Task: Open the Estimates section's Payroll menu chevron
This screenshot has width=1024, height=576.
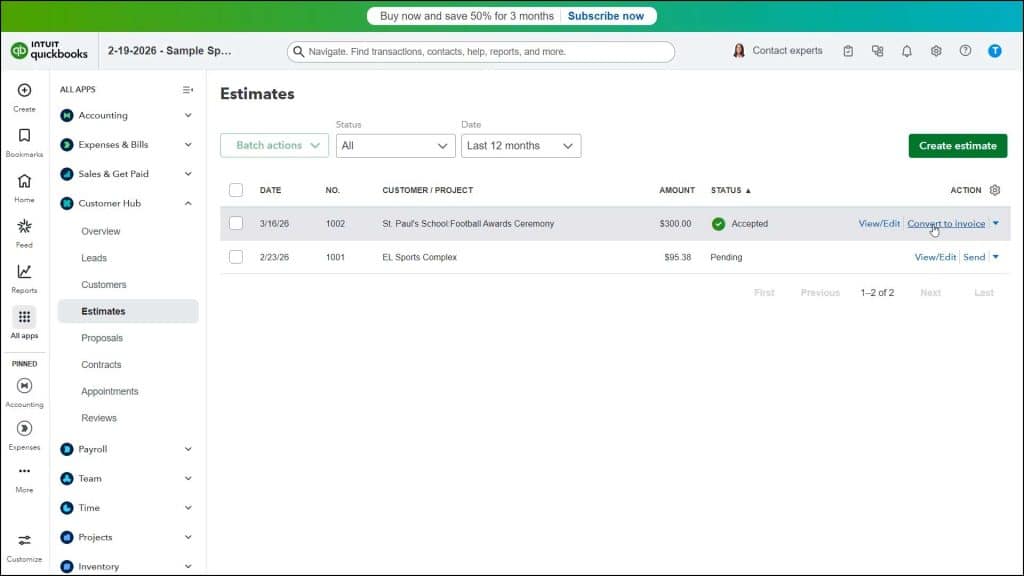Action: coord(187,449)
